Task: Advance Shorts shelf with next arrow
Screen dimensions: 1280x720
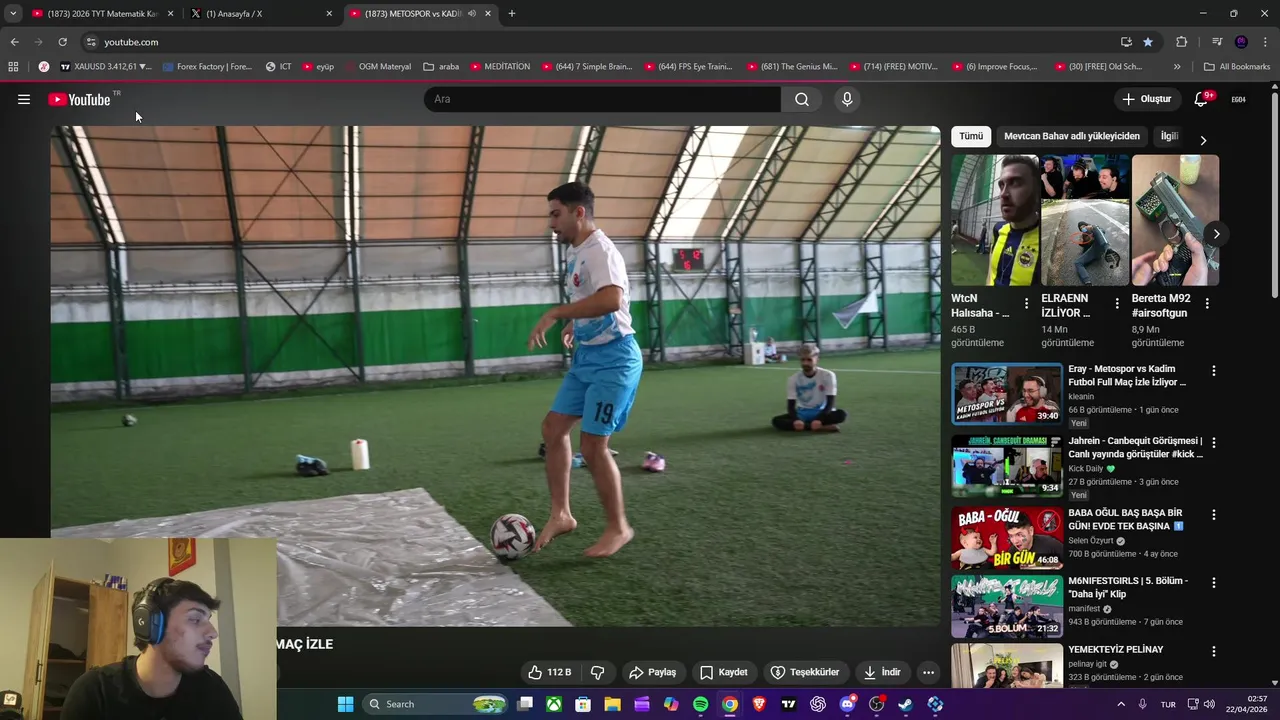Action: (1216, 234)
